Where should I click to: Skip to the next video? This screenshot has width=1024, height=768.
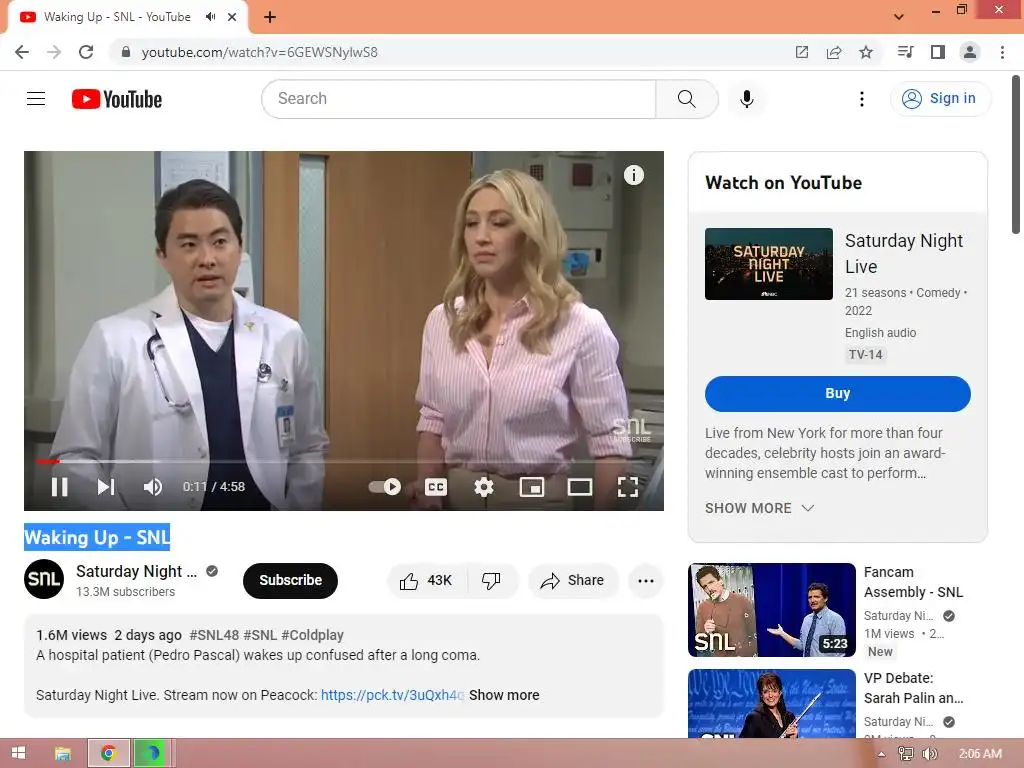(106, 487)
